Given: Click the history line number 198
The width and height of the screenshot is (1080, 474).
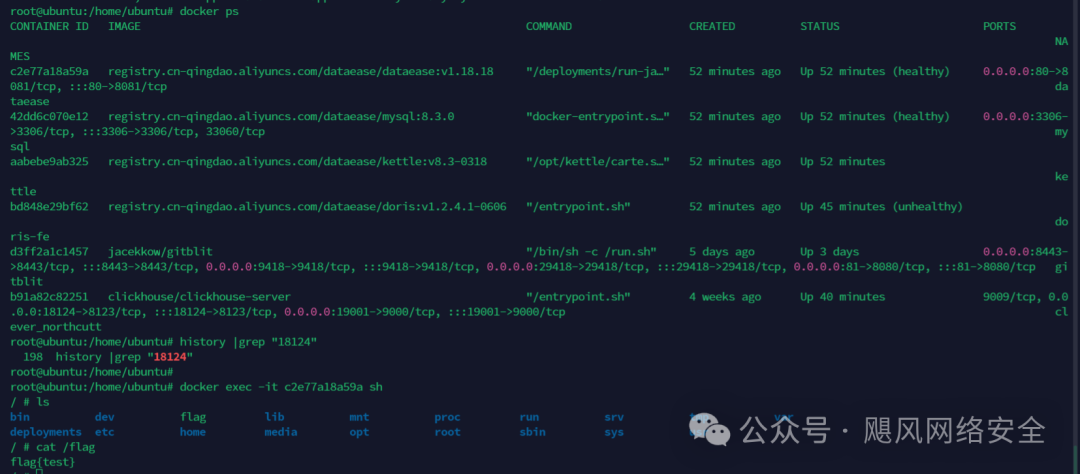Looking at the screenshot, I should (x=32, y=357).
